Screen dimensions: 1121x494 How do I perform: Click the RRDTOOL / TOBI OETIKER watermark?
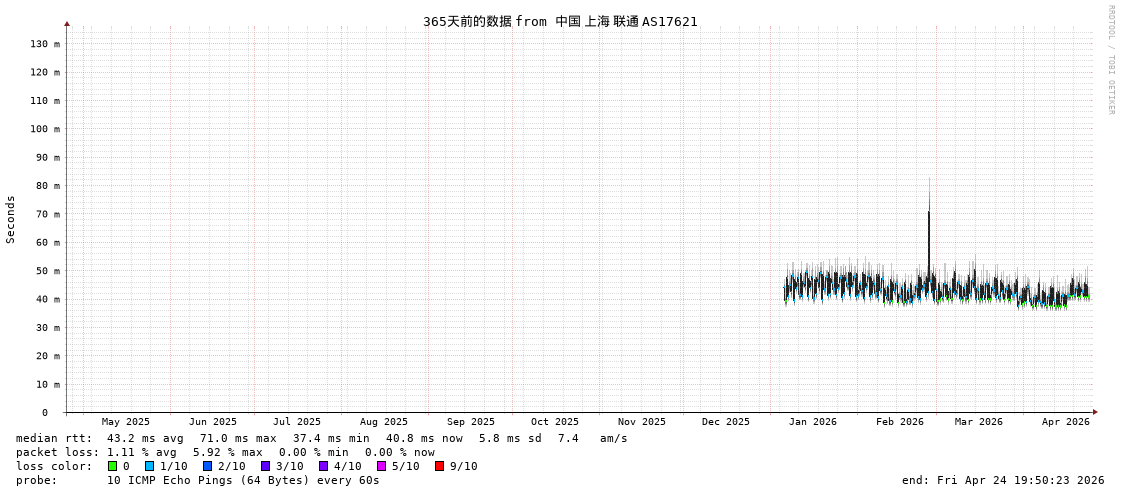coord(1110,60)
